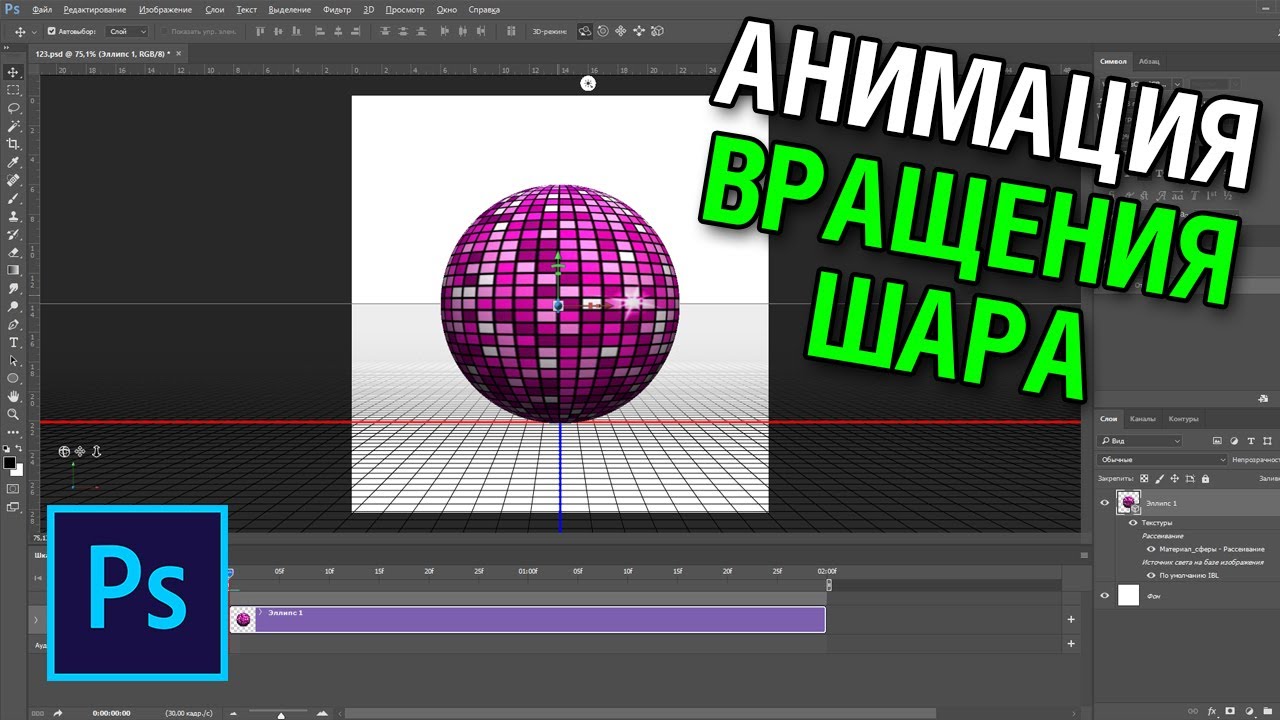
Task: Select the Hand tool
Action: click(x=14, y=396)
